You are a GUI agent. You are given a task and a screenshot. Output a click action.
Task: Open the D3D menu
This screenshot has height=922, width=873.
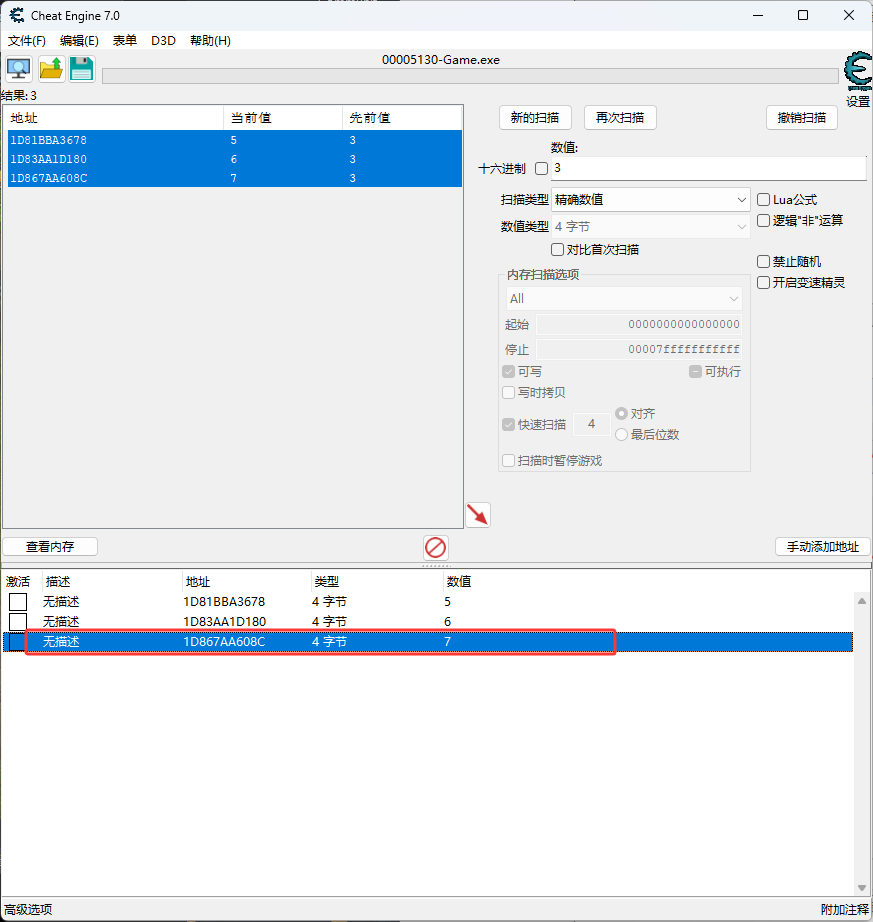coord(163,41)
